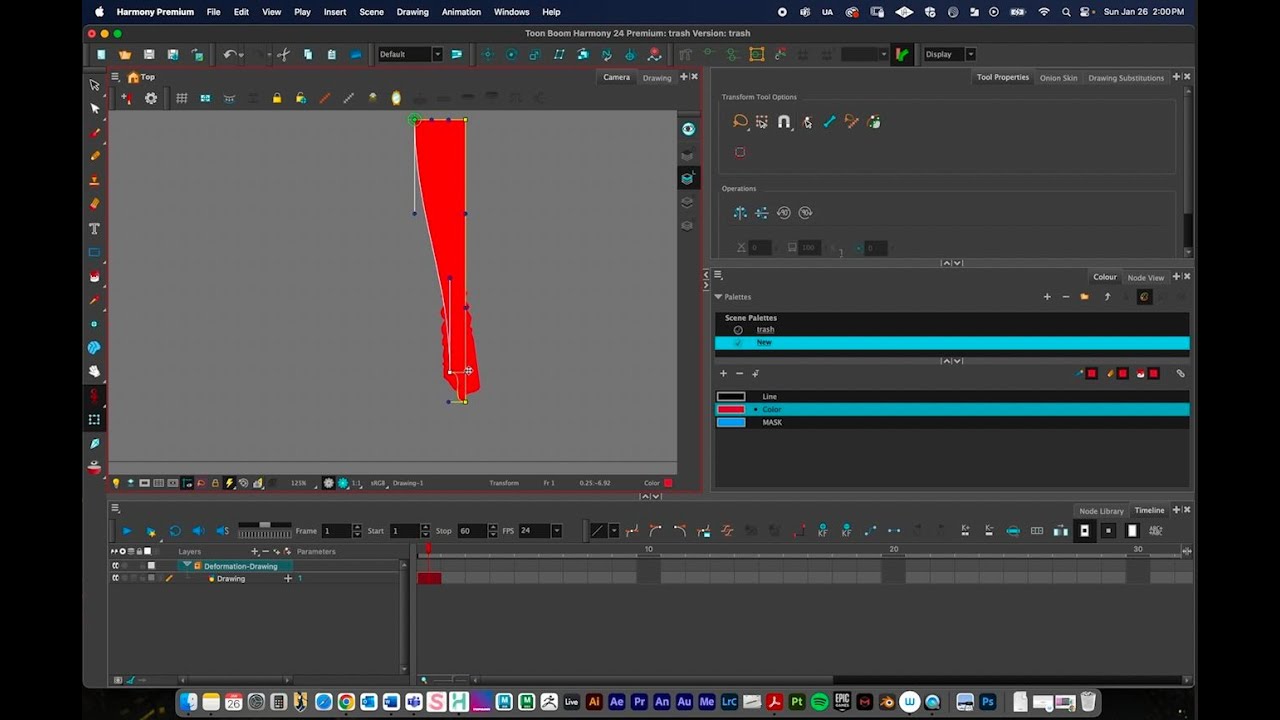Viewport: 1280px width, 720px height.
Task: Open the Colour view hamburger menu
Action: pos(718,276)
